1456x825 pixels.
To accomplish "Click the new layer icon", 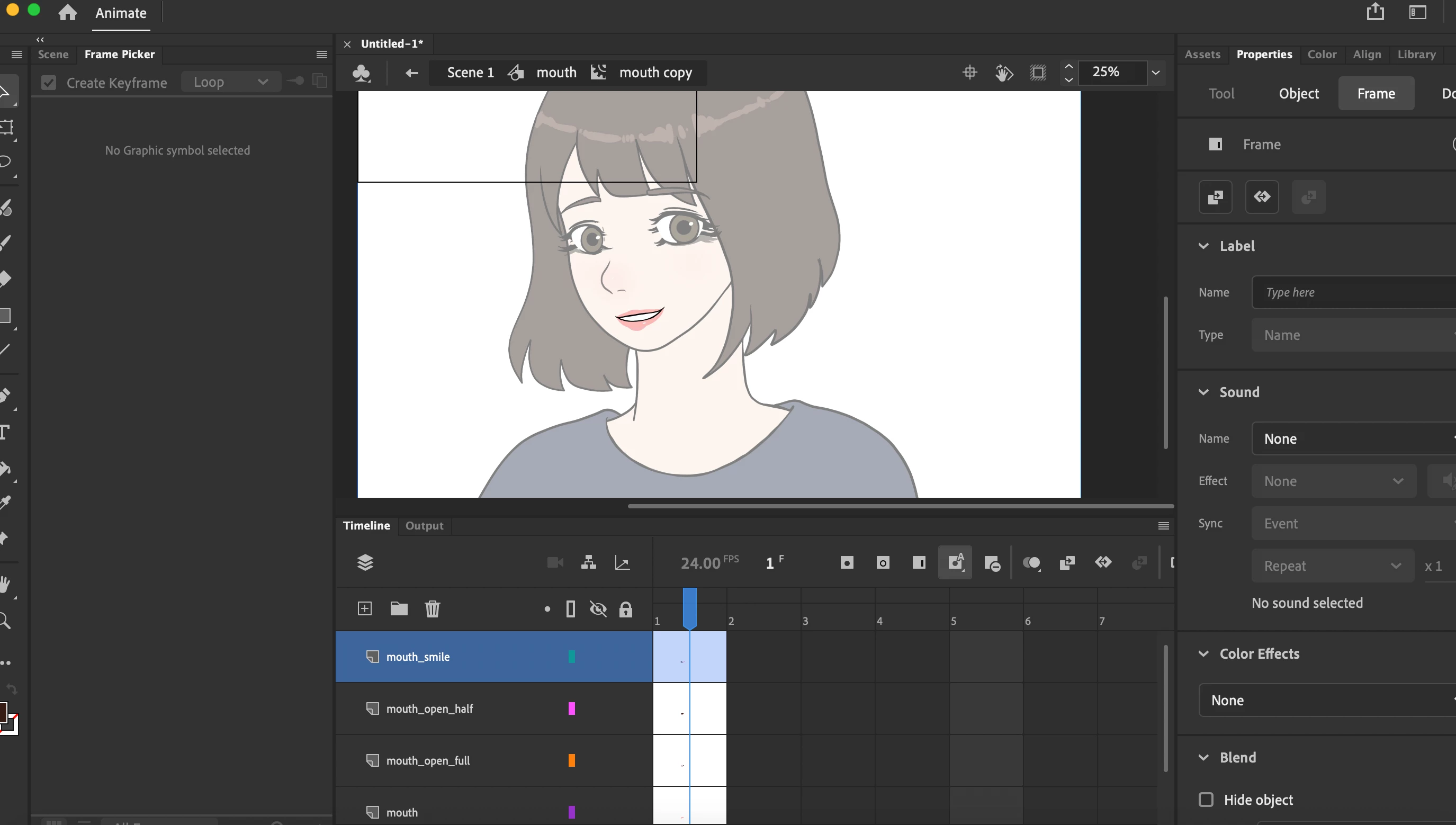I will (x=364, y=608).
